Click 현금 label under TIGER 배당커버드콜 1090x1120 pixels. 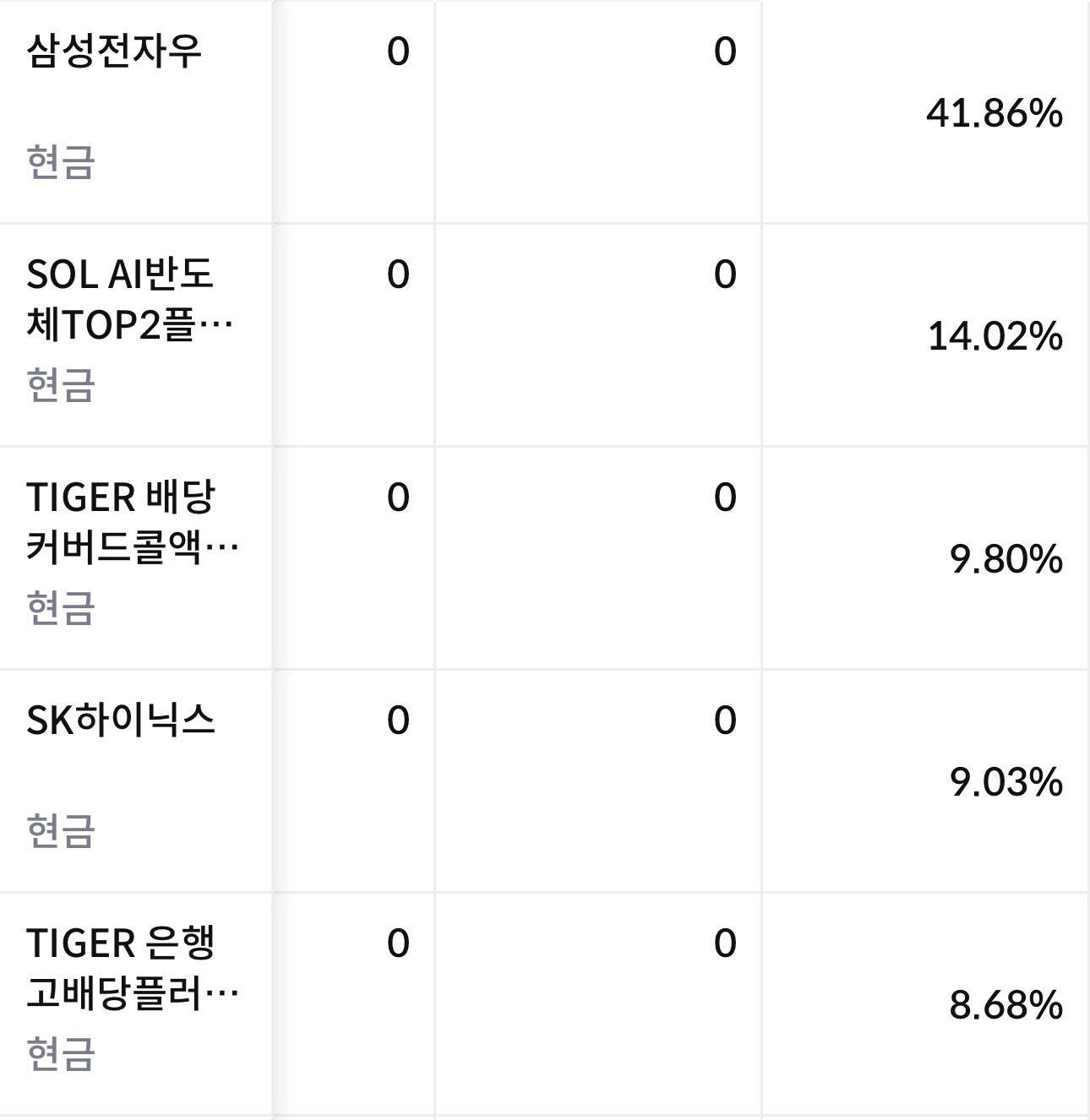point(60,607)
